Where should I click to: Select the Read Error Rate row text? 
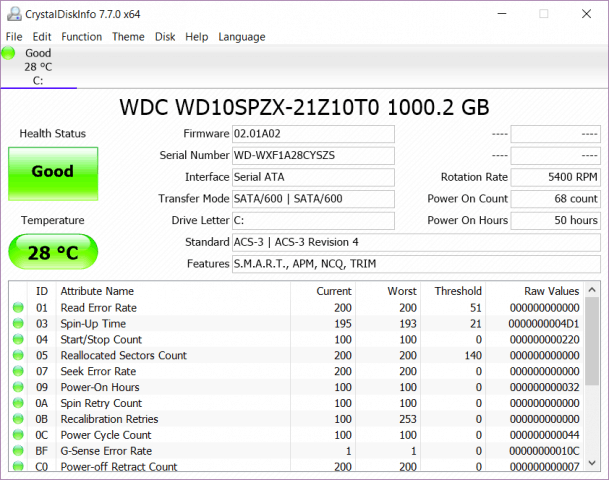coord(99,308)
